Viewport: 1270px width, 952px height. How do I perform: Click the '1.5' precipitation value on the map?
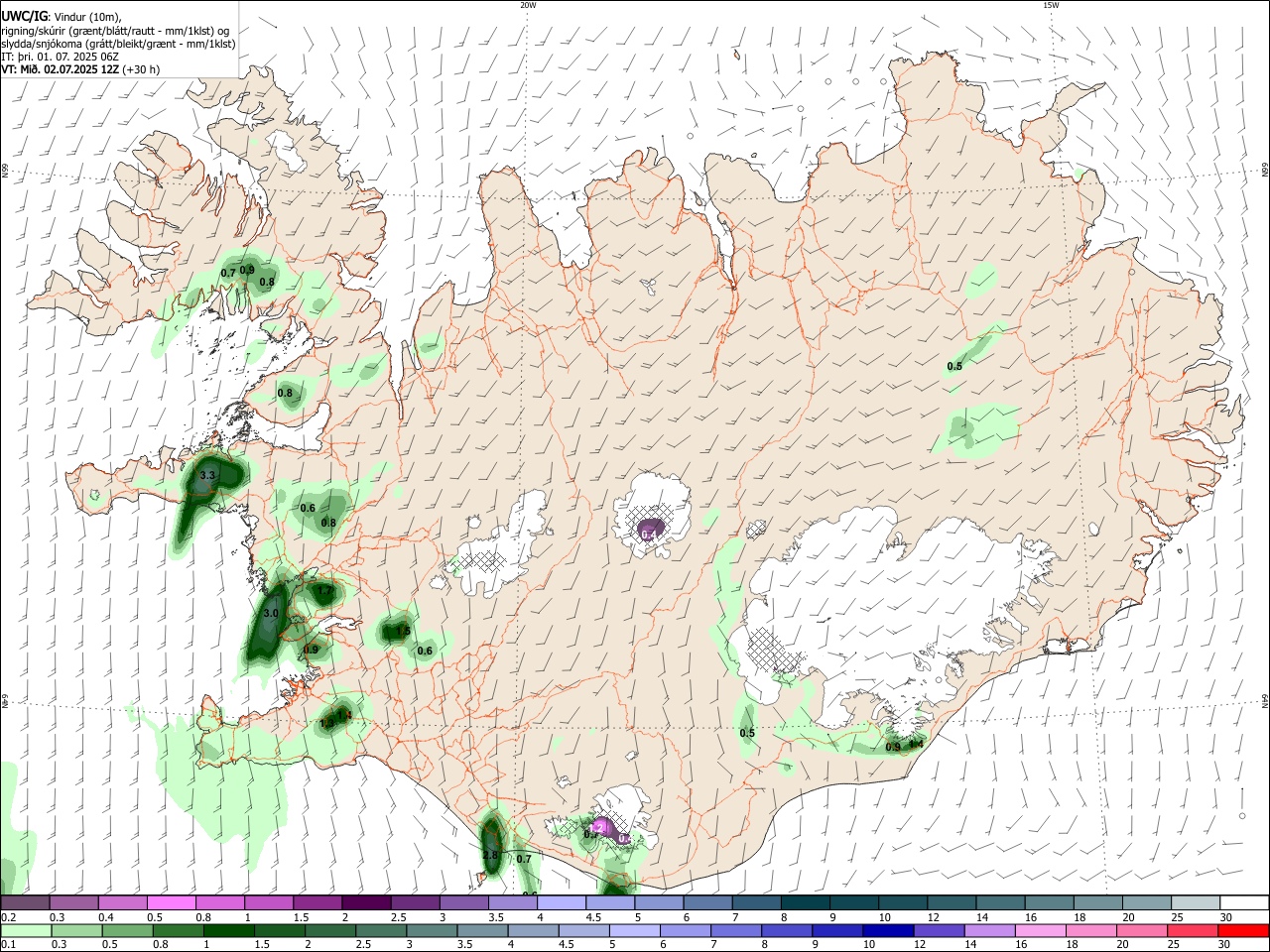tap(403, 631)
